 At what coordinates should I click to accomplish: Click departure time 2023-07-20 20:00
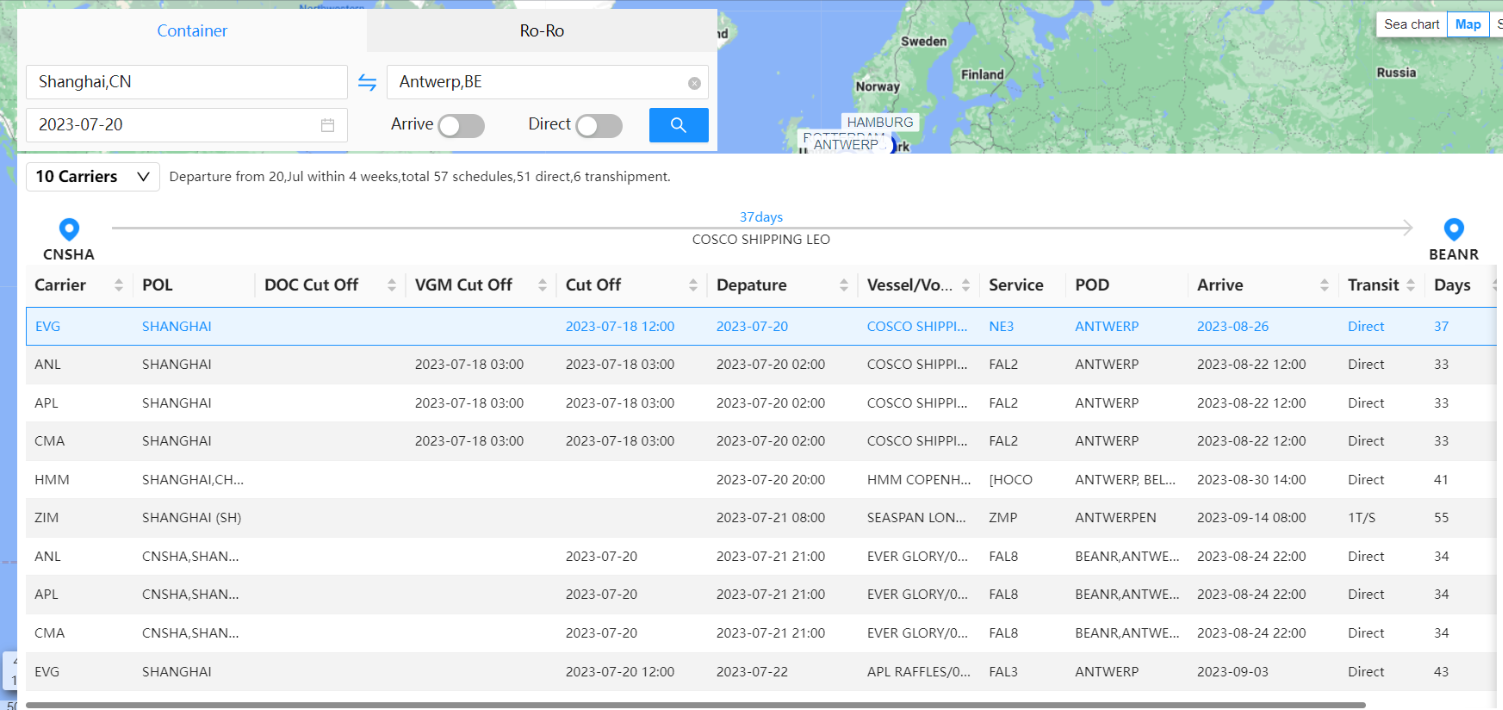(x=771, y=479)
